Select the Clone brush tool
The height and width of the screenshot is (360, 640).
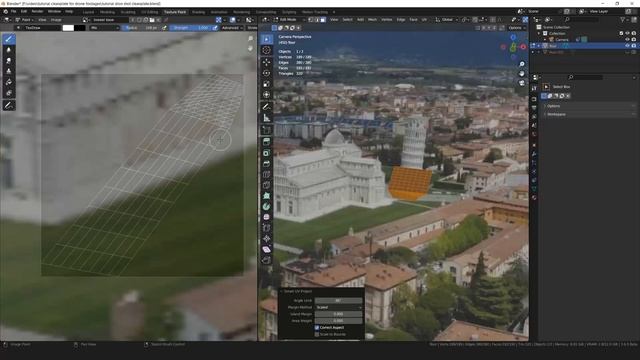9,71
